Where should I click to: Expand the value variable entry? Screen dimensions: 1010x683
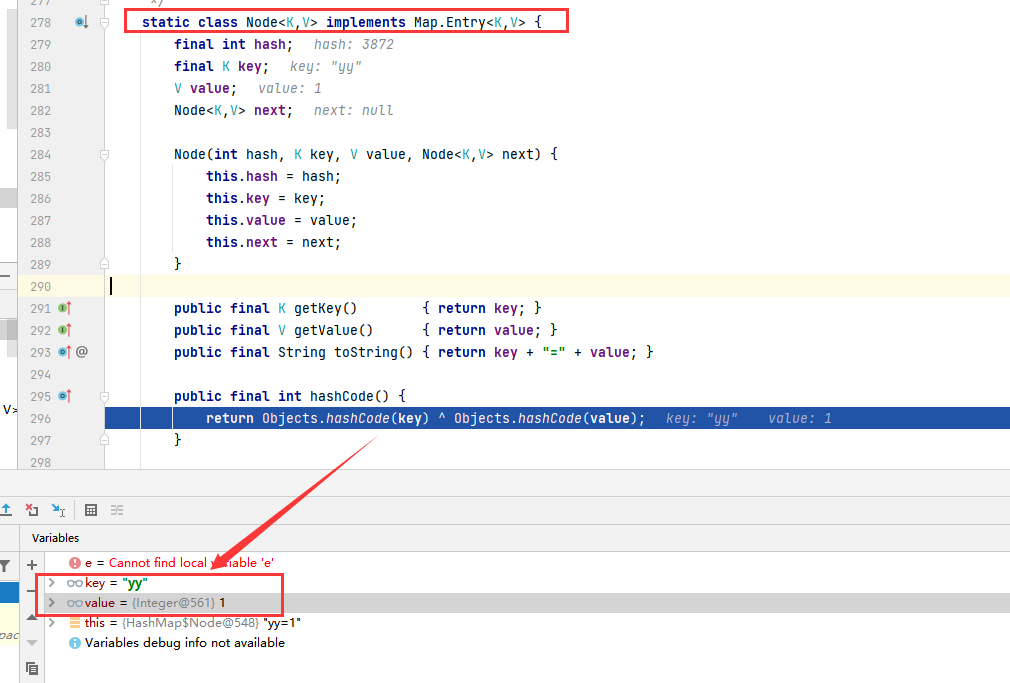tap(52, 602)
